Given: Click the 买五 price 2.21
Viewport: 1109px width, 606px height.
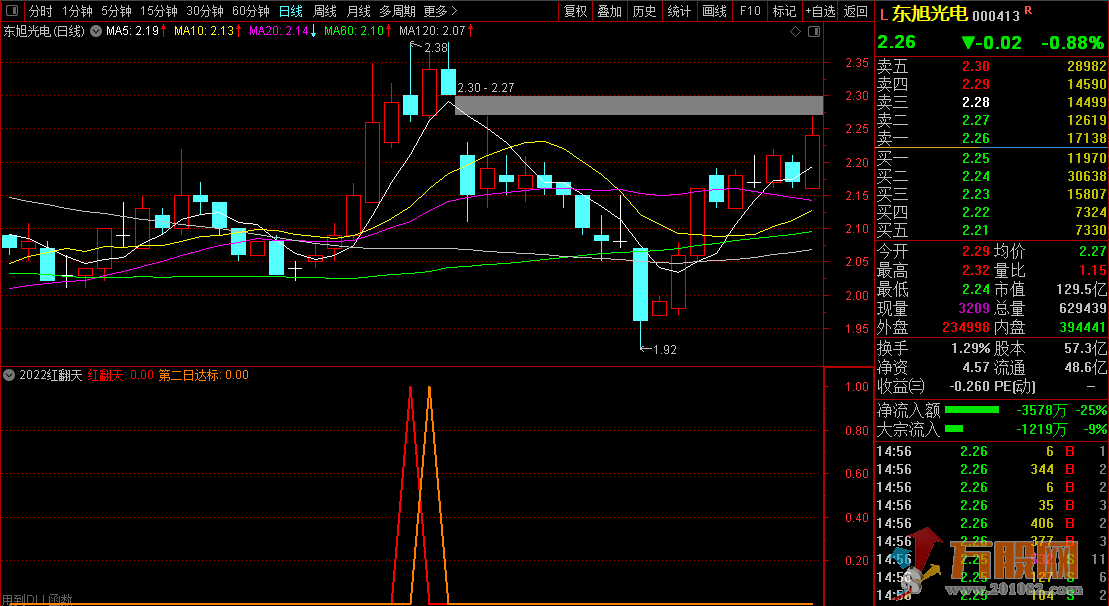Looking at the screenshot, I should coord(975,231).
